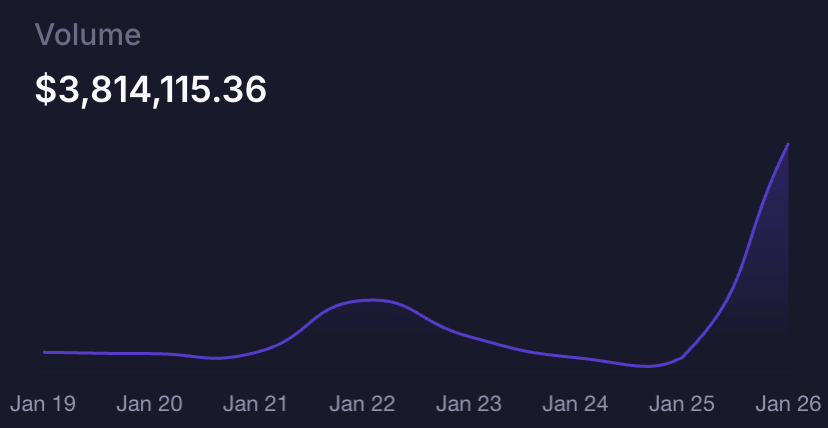
Task: Click the chart line above Jan 24
Action: point(575,357)
